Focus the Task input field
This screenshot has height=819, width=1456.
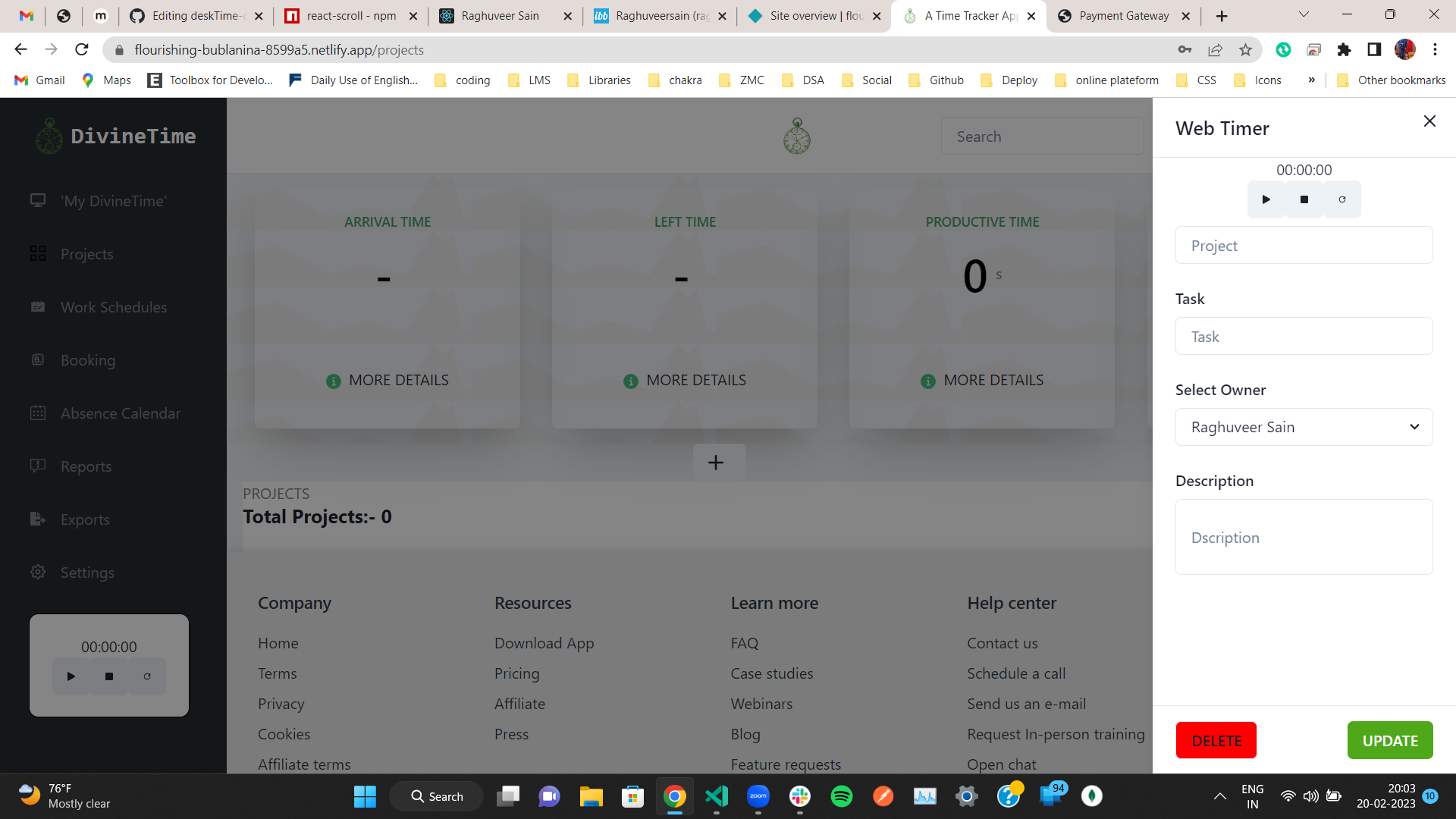(x=1304, y=336)
